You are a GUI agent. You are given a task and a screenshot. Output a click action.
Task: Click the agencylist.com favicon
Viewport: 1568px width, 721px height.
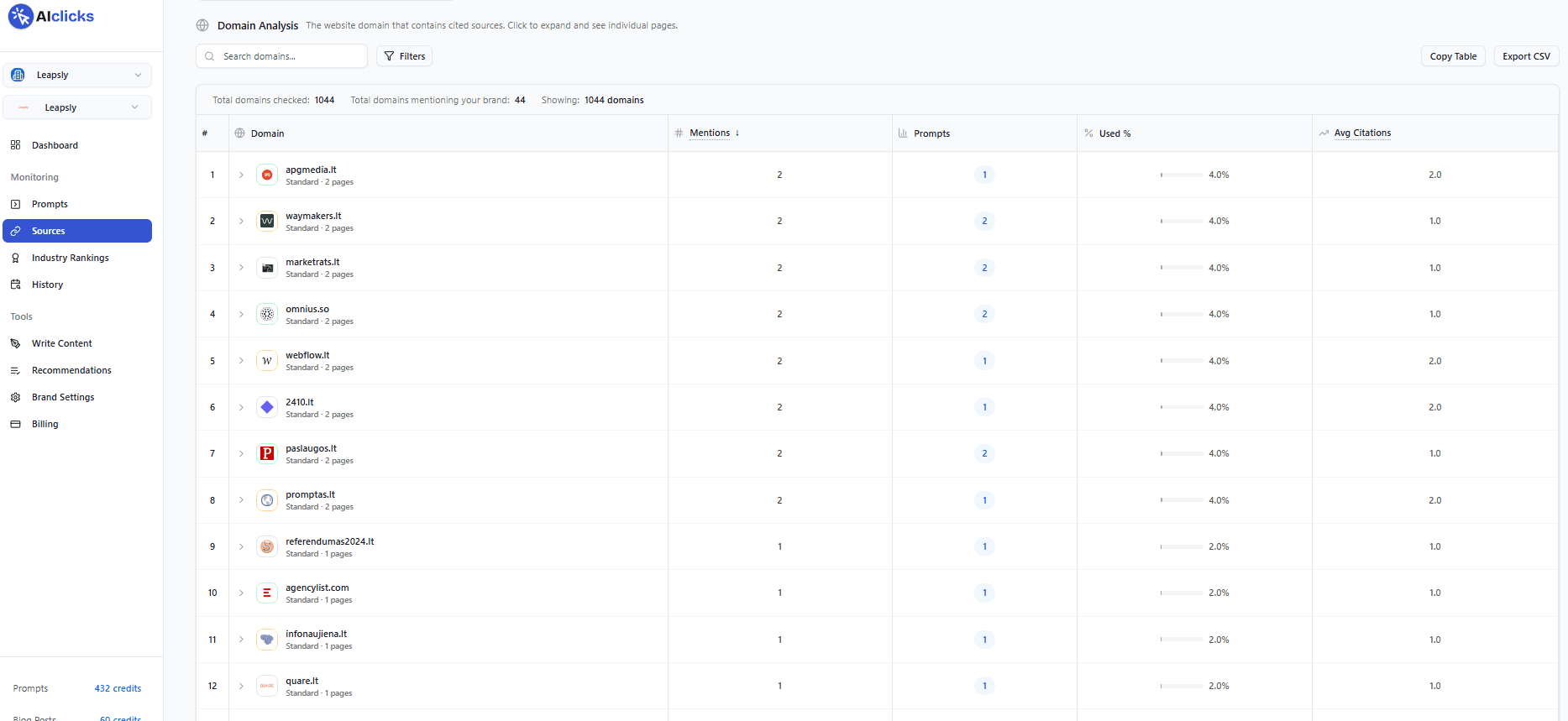[267, 593]
